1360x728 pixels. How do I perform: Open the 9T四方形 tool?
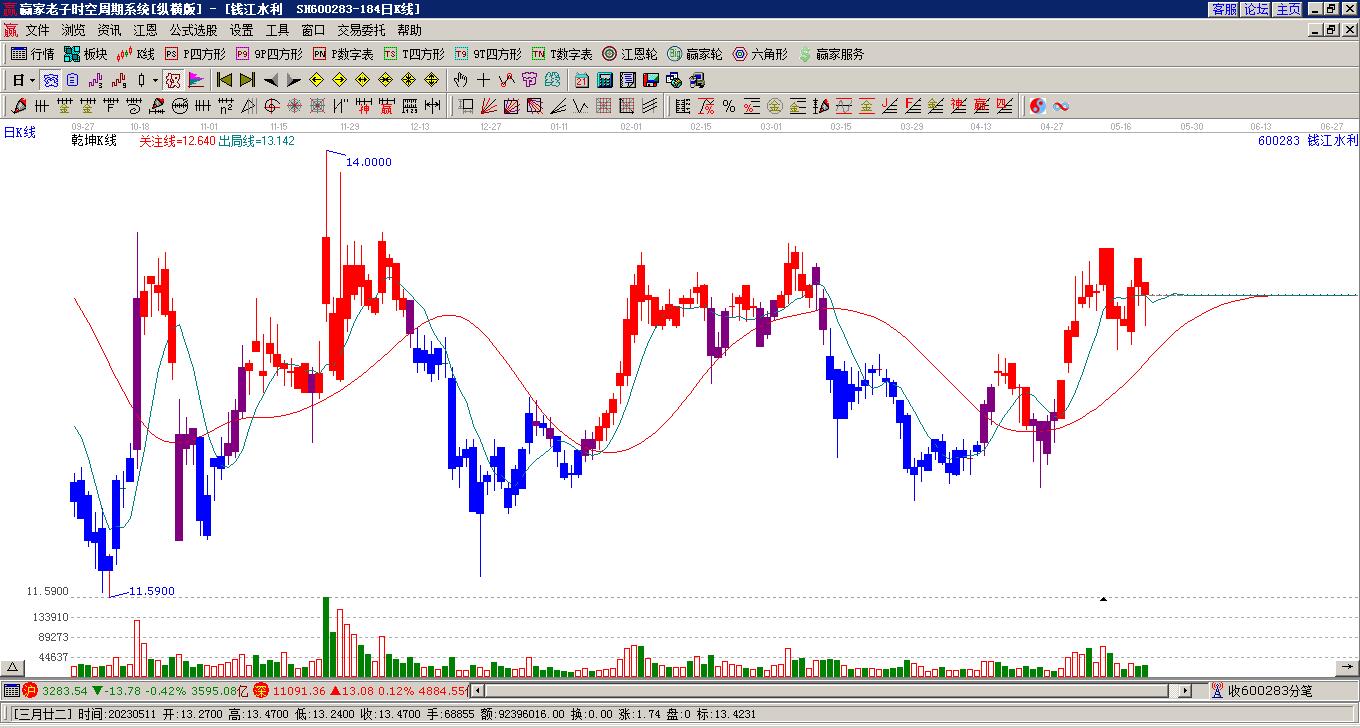488,54
